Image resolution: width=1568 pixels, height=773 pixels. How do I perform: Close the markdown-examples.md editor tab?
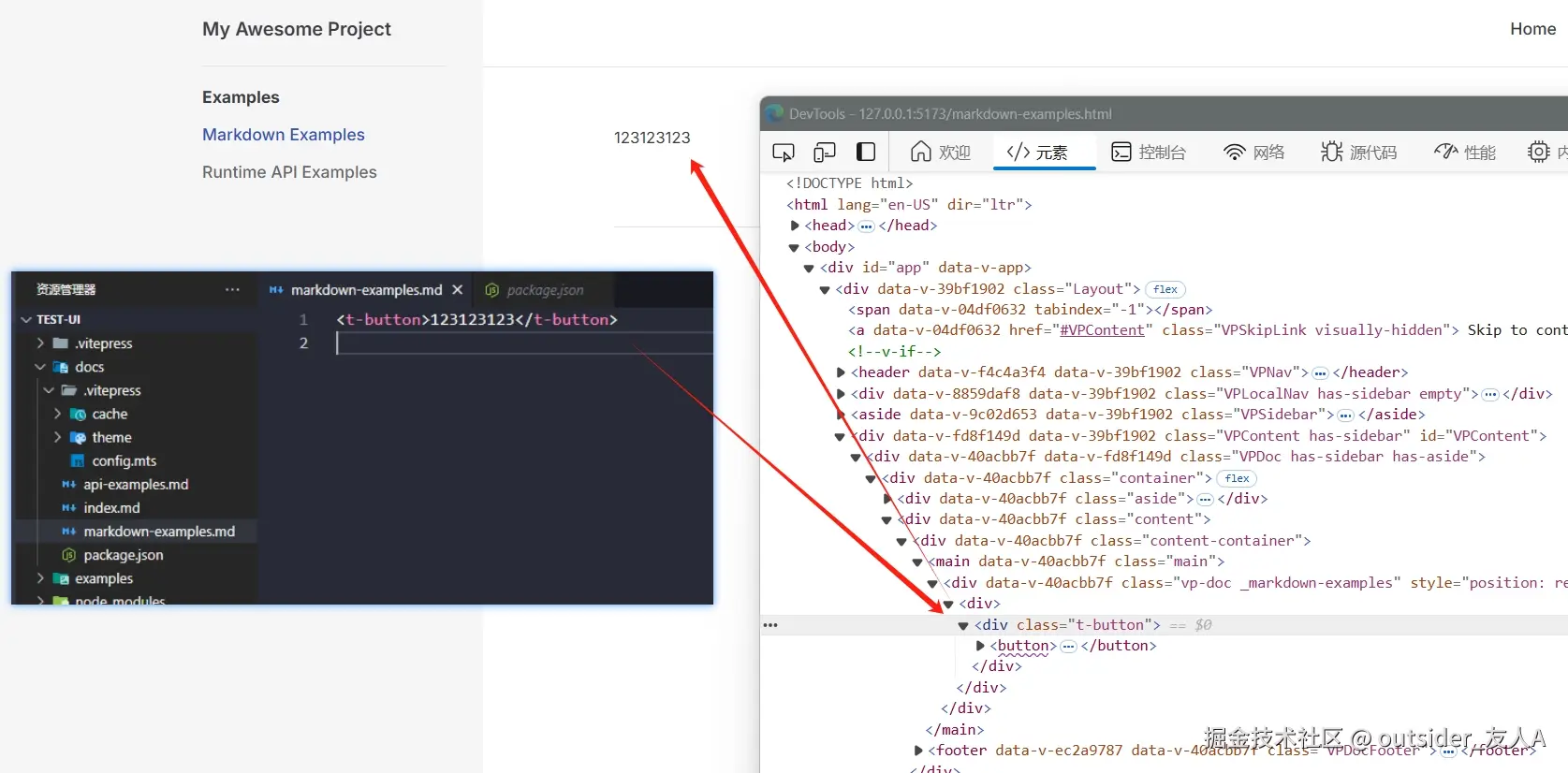(x=458, y=290)
